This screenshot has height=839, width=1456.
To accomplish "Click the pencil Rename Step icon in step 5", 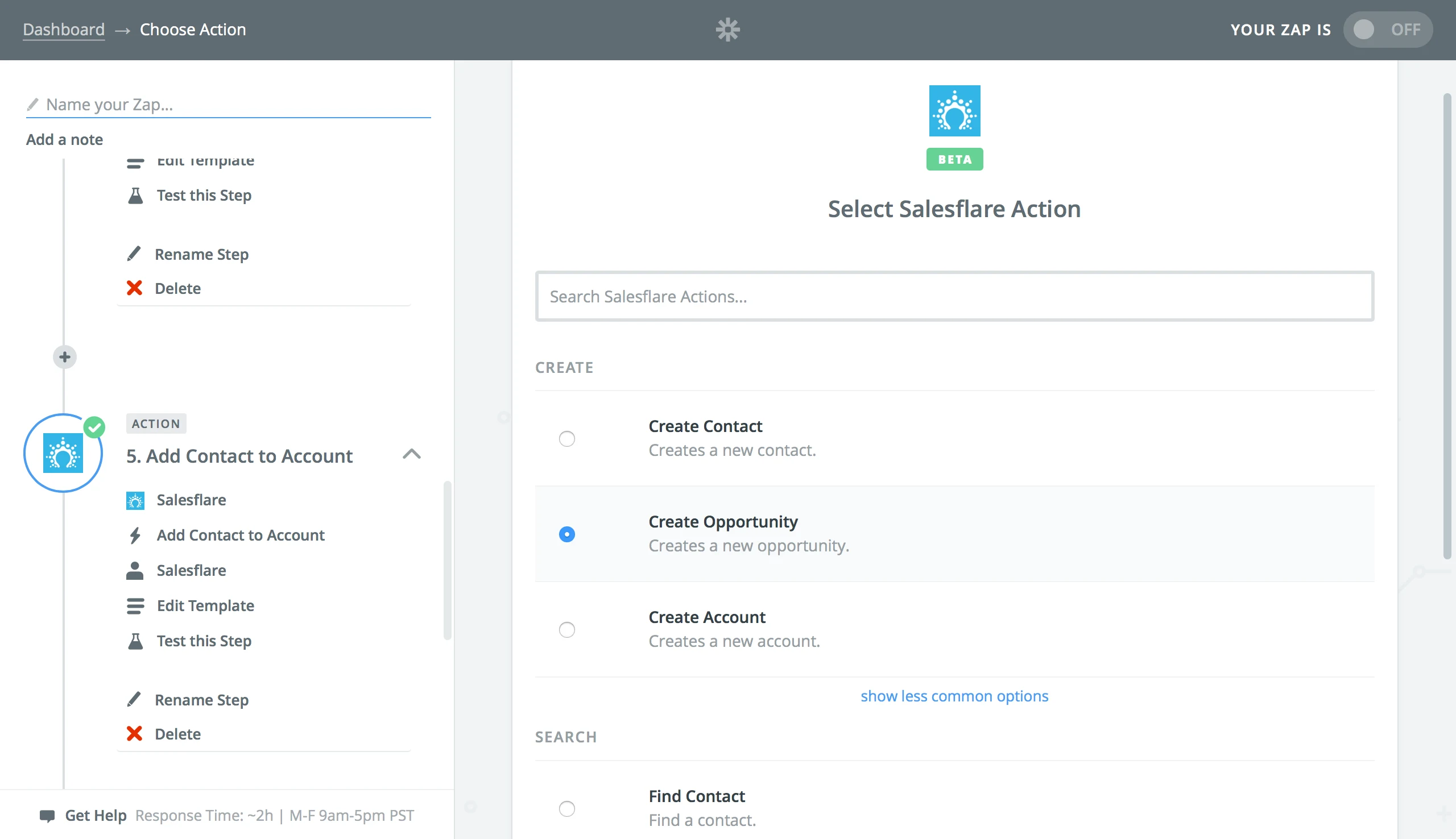I will tap(134, 699).
